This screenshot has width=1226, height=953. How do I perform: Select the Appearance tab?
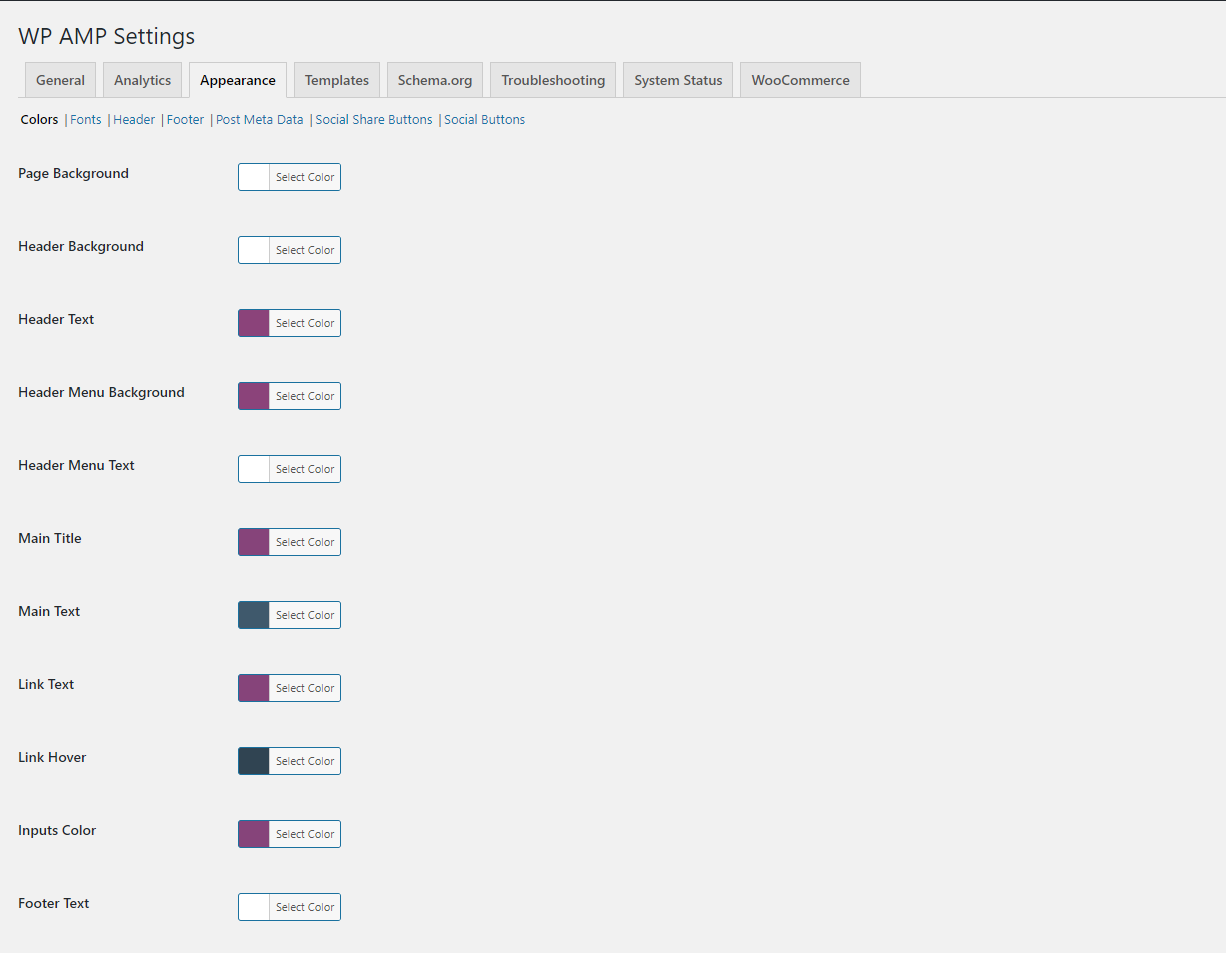238,80
